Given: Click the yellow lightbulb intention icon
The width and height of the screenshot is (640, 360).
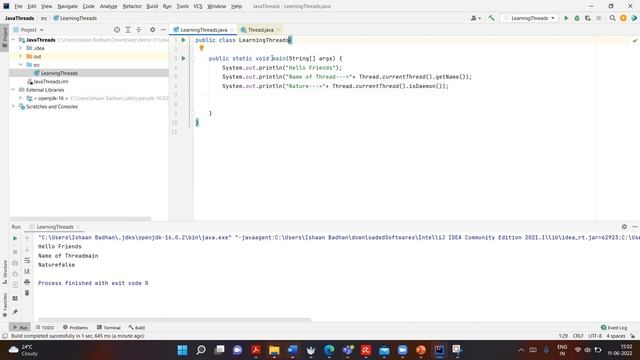Looking at the screenshot, I should [201, 49].
